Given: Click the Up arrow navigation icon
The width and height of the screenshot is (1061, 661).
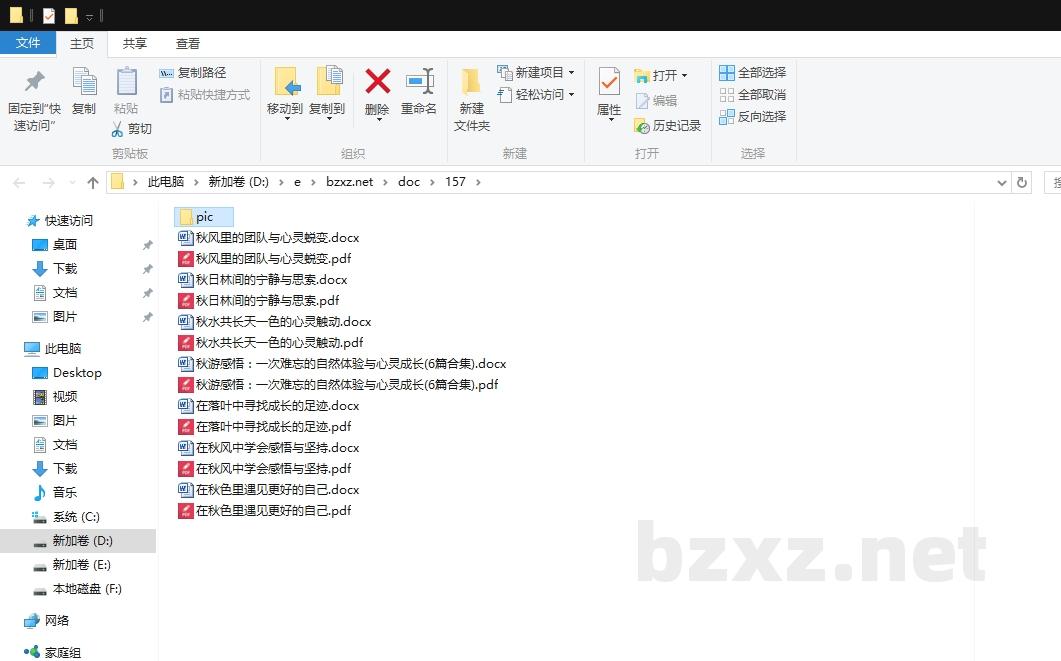Looking at the screenshot, I should coord(93,182).
